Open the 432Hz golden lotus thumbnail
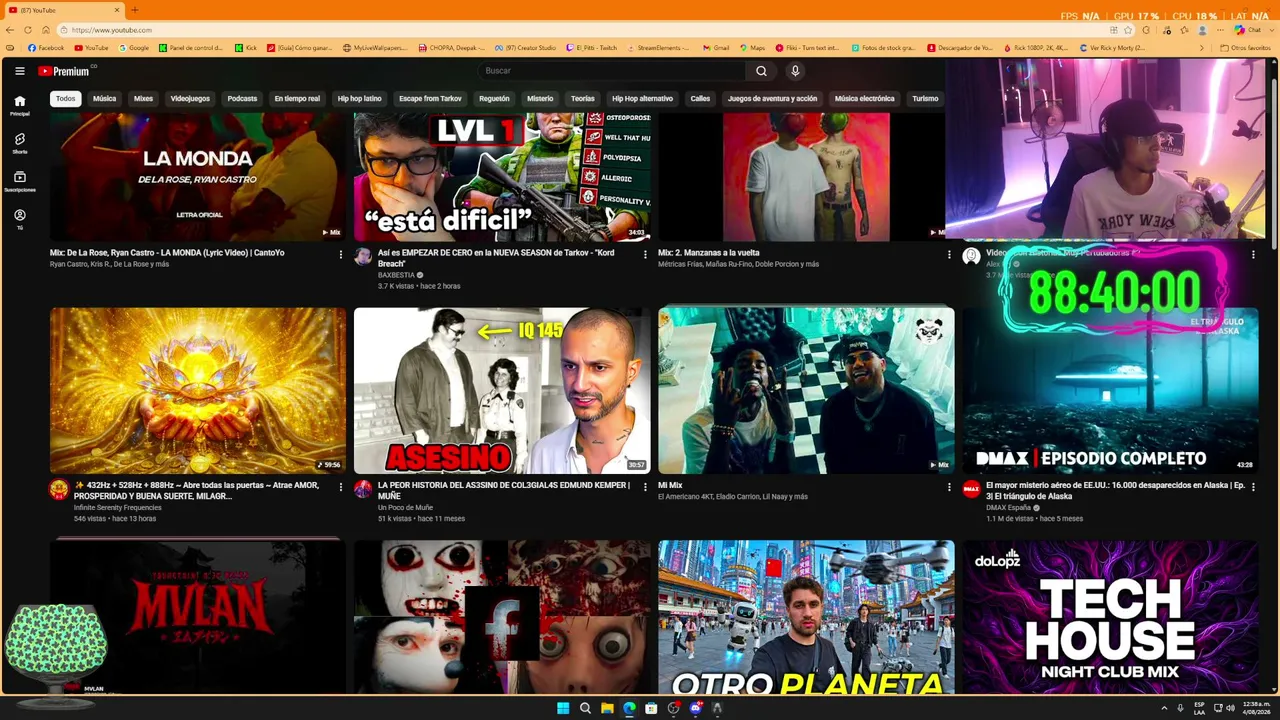This screenshot has height=720, width=1280. click(198, 390)
